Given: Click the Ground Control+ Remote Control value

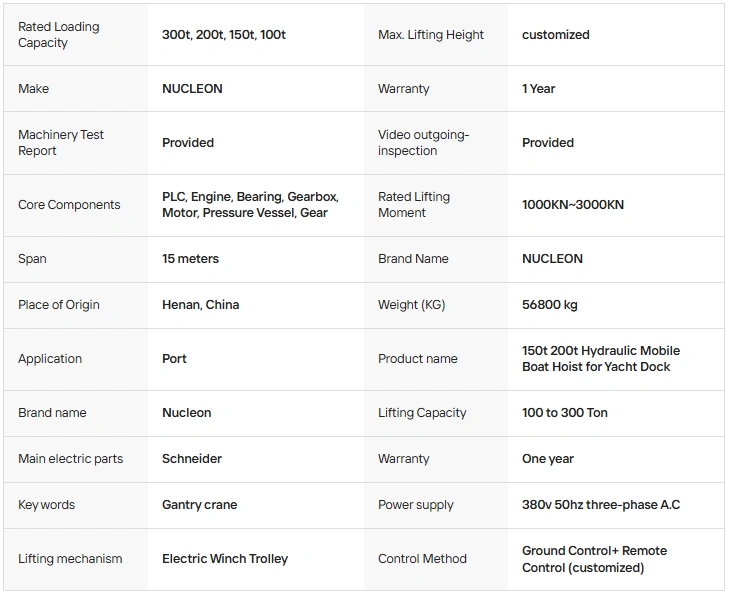Looking at the screenshot, I should click(x=594, y=559).
